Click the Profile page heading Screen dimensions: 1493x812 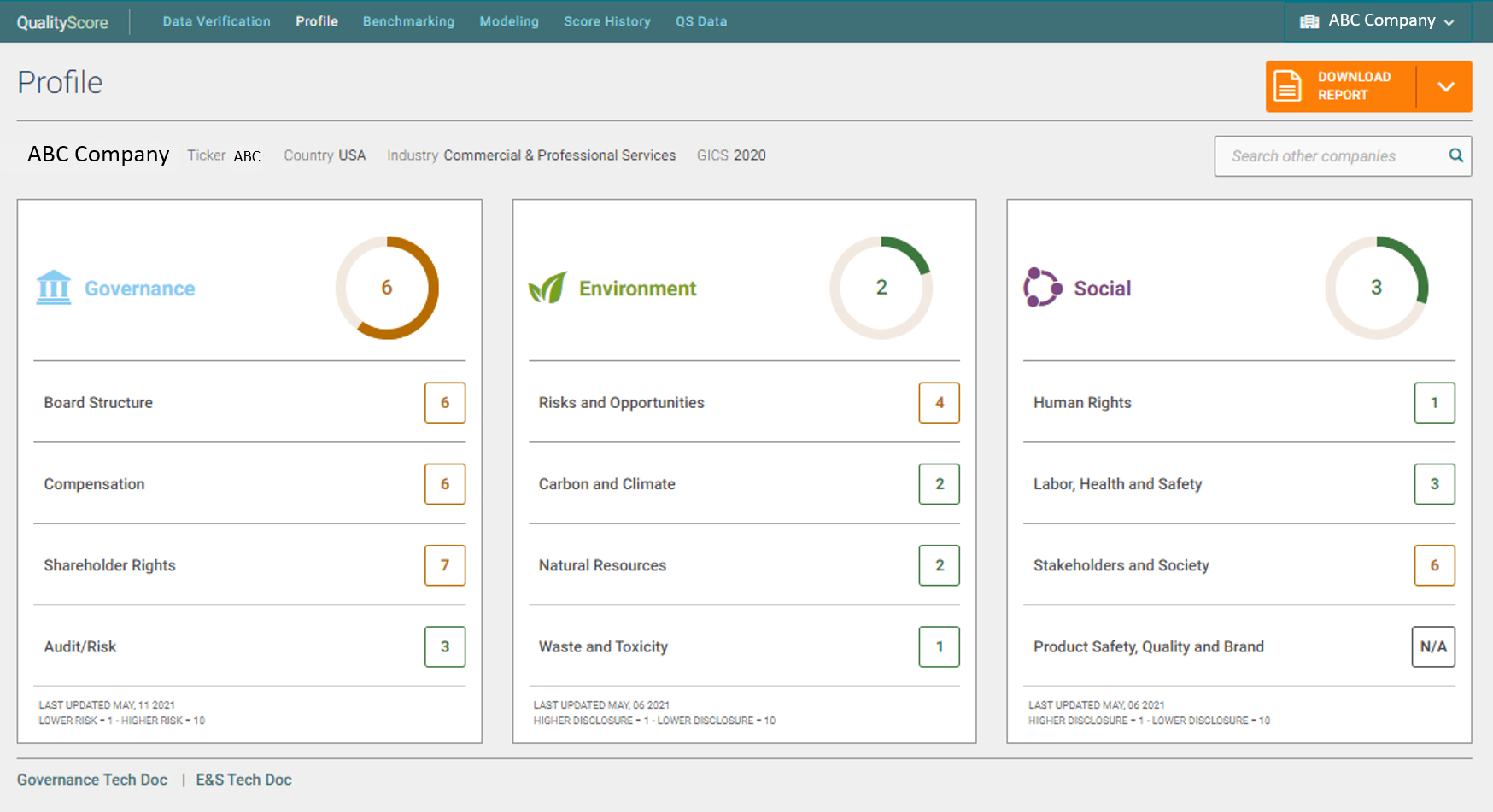click(60, 82)
